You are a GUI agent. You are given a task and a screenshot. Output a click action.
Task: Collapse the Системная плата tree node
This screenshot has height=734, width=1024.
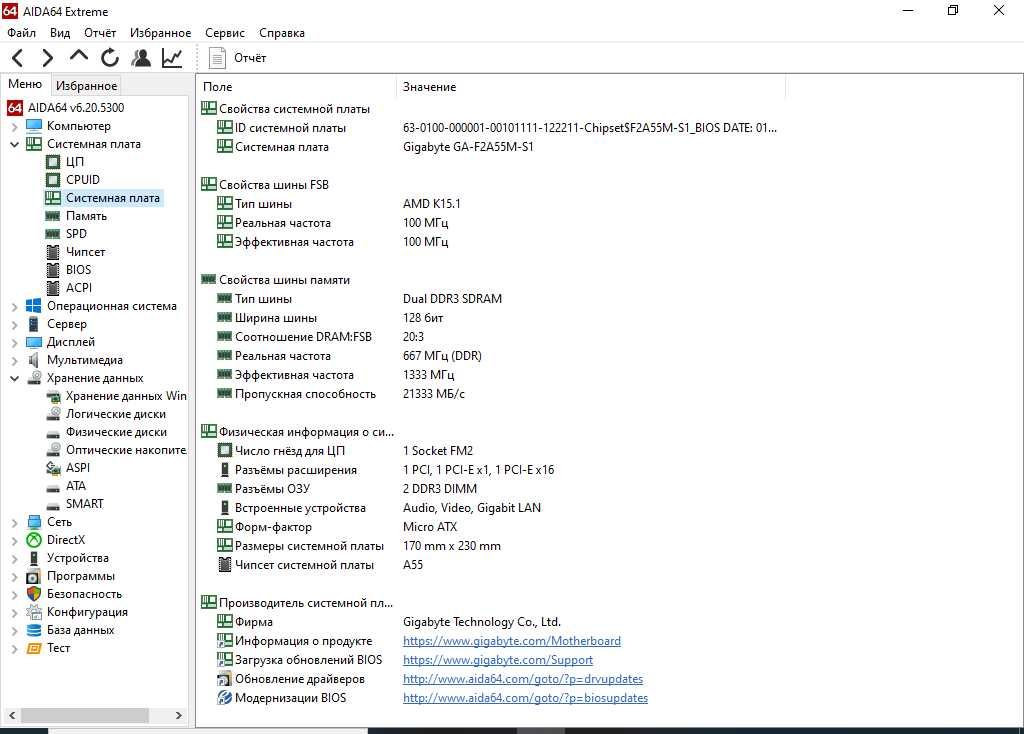click(x=14, y=144)
